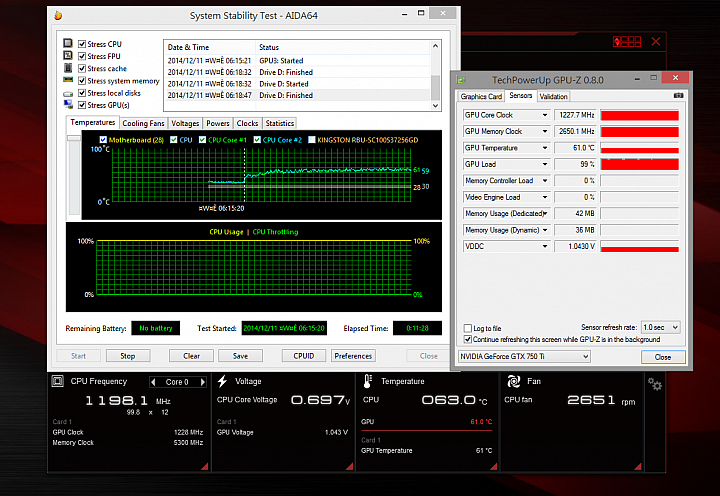Open Memory Controller Load sensor dropdown
This screenshot has height=496, width=720.
[545, 181]
